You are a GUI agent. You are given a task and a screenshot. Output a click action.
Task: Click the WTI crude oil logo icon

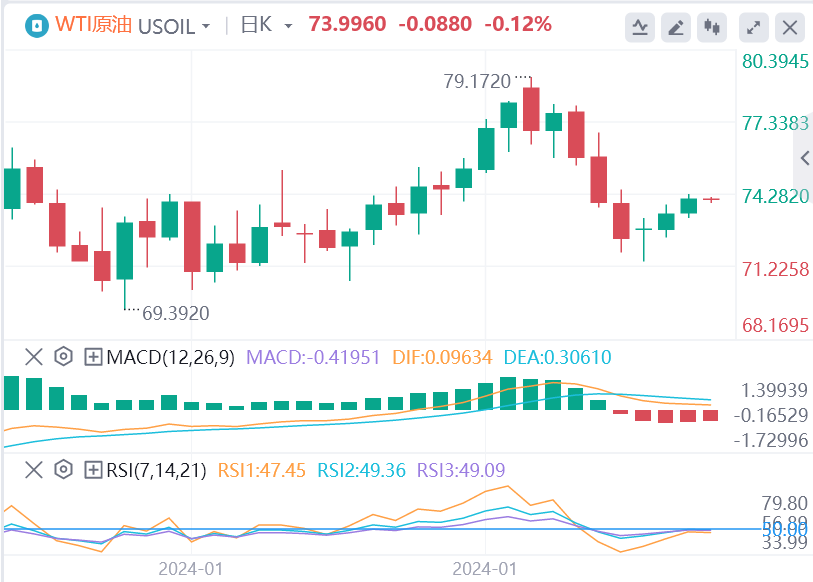coord(37,25)
